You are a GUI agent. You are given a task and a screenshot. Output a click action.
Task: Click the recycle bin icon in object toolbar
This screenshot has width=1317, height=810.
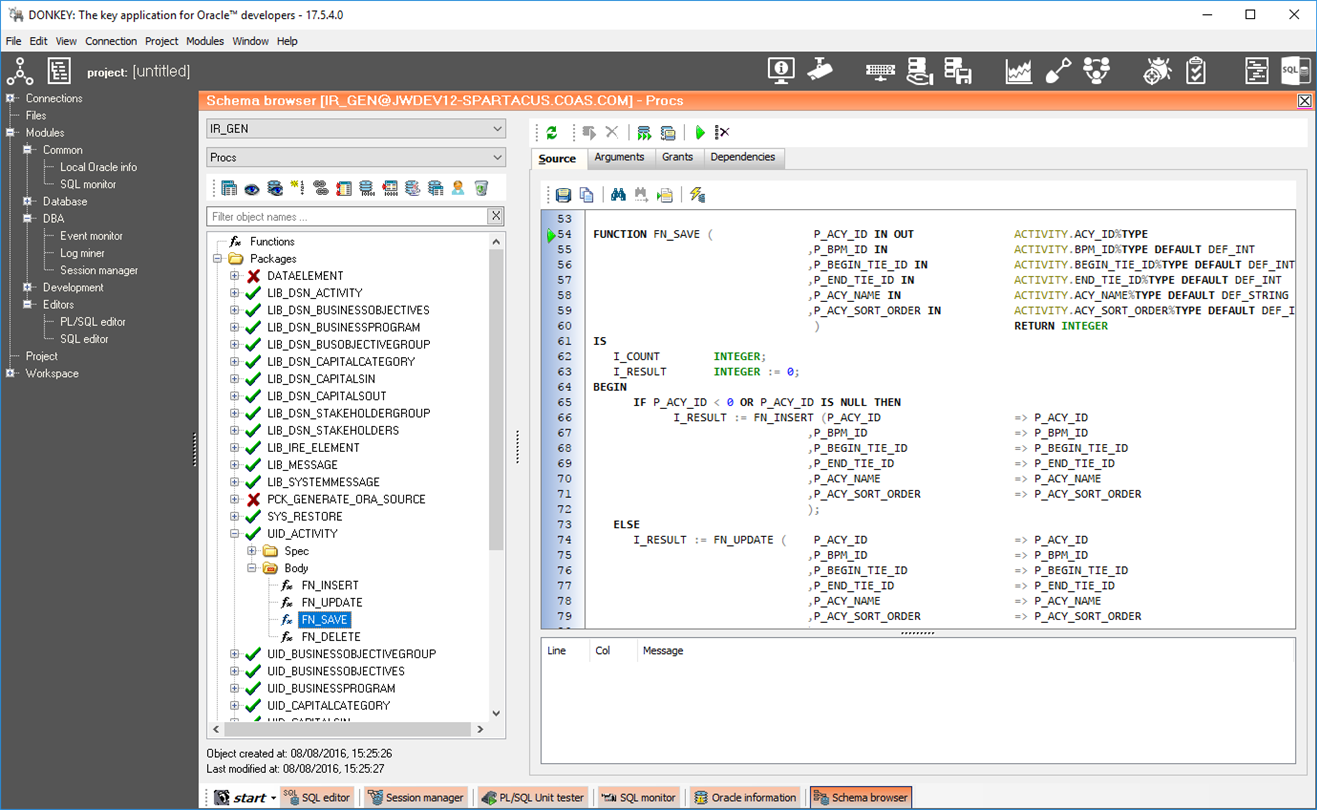click(x=481, y=188)
